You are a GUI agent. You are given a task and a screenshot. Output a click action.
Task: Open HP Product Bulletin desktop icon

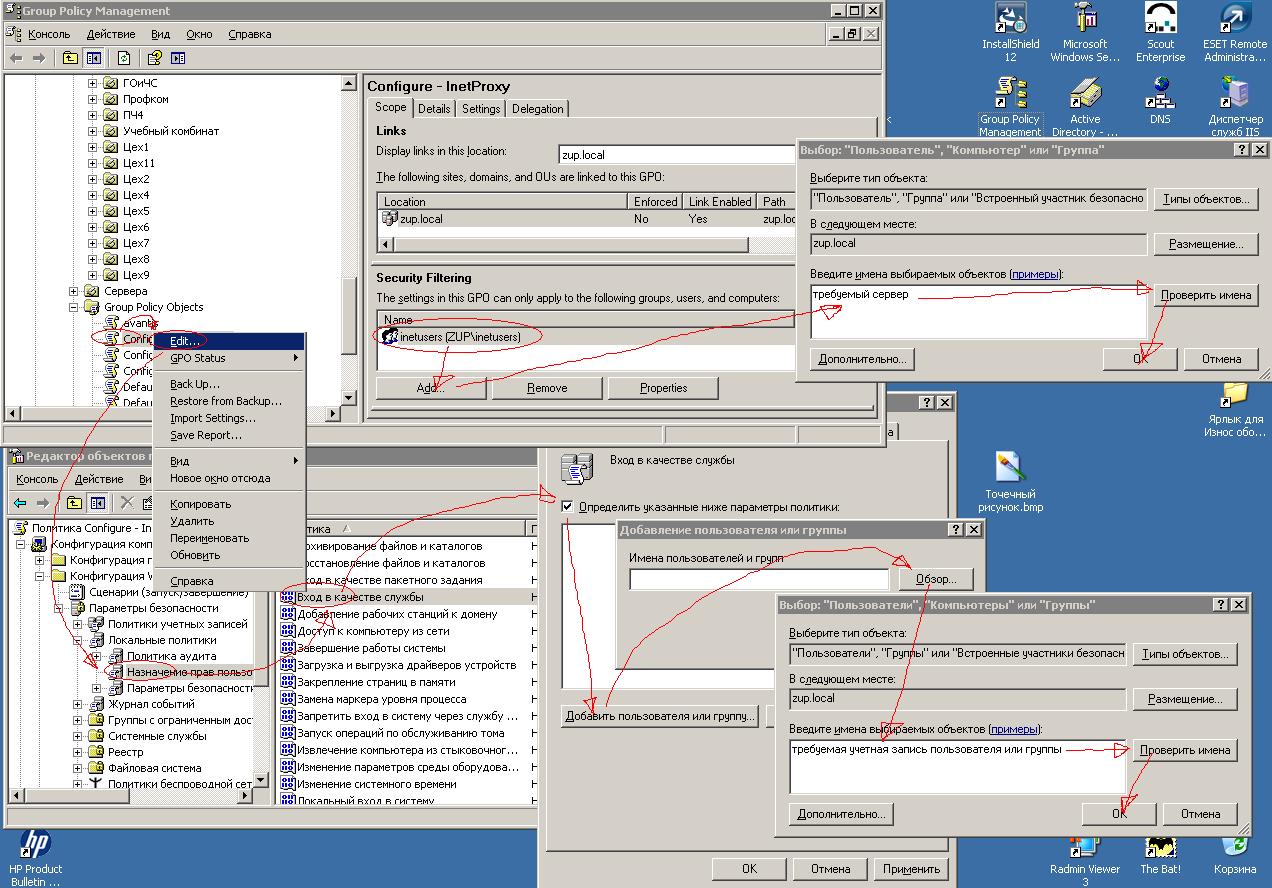[x=35, y=858]
